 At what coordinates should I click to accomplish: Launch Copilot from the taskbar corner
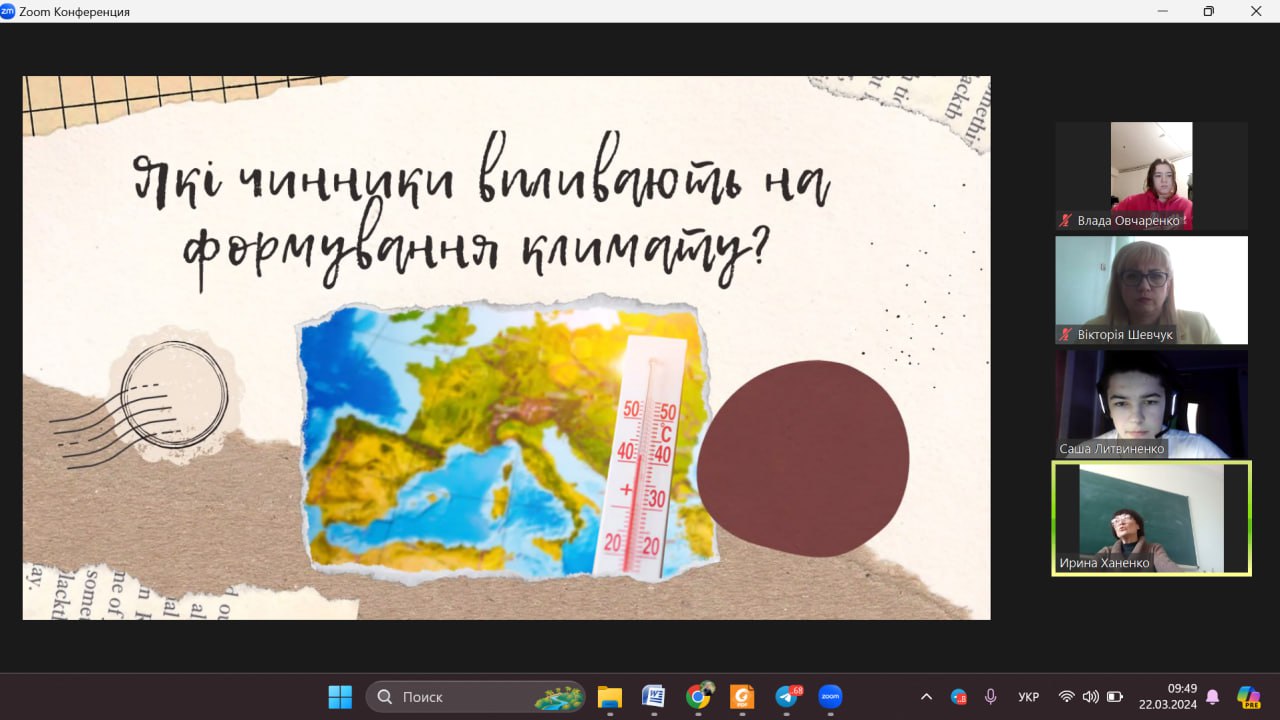point(1248,697)
